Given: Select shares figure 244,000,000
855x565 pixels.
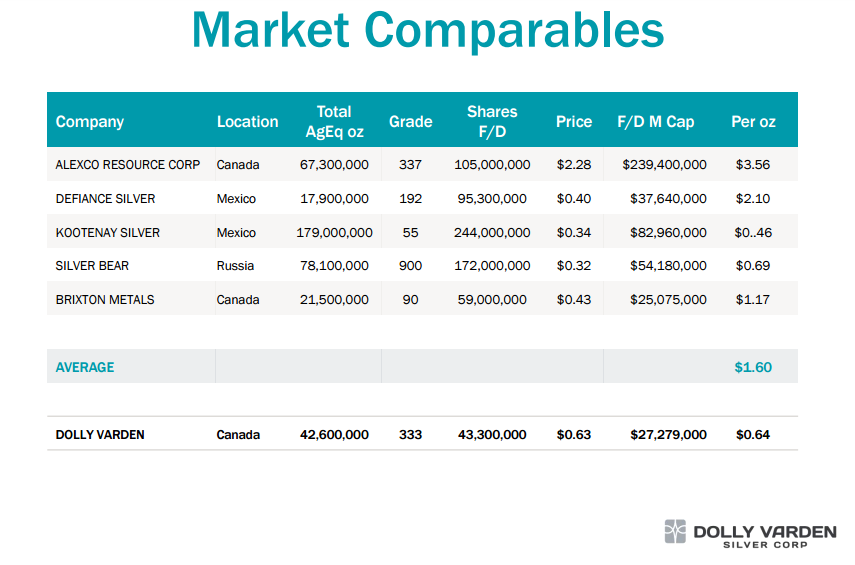Looking at the screenshot, I should (492, 233).
